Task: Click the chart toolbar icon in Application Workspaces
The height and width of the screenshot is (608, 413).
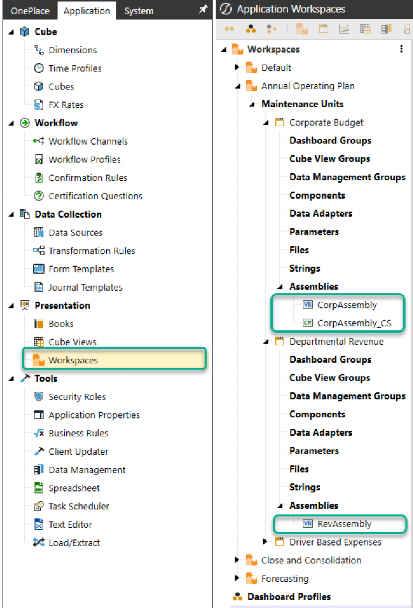Action: pyautogui.click(x=344, y=29)
